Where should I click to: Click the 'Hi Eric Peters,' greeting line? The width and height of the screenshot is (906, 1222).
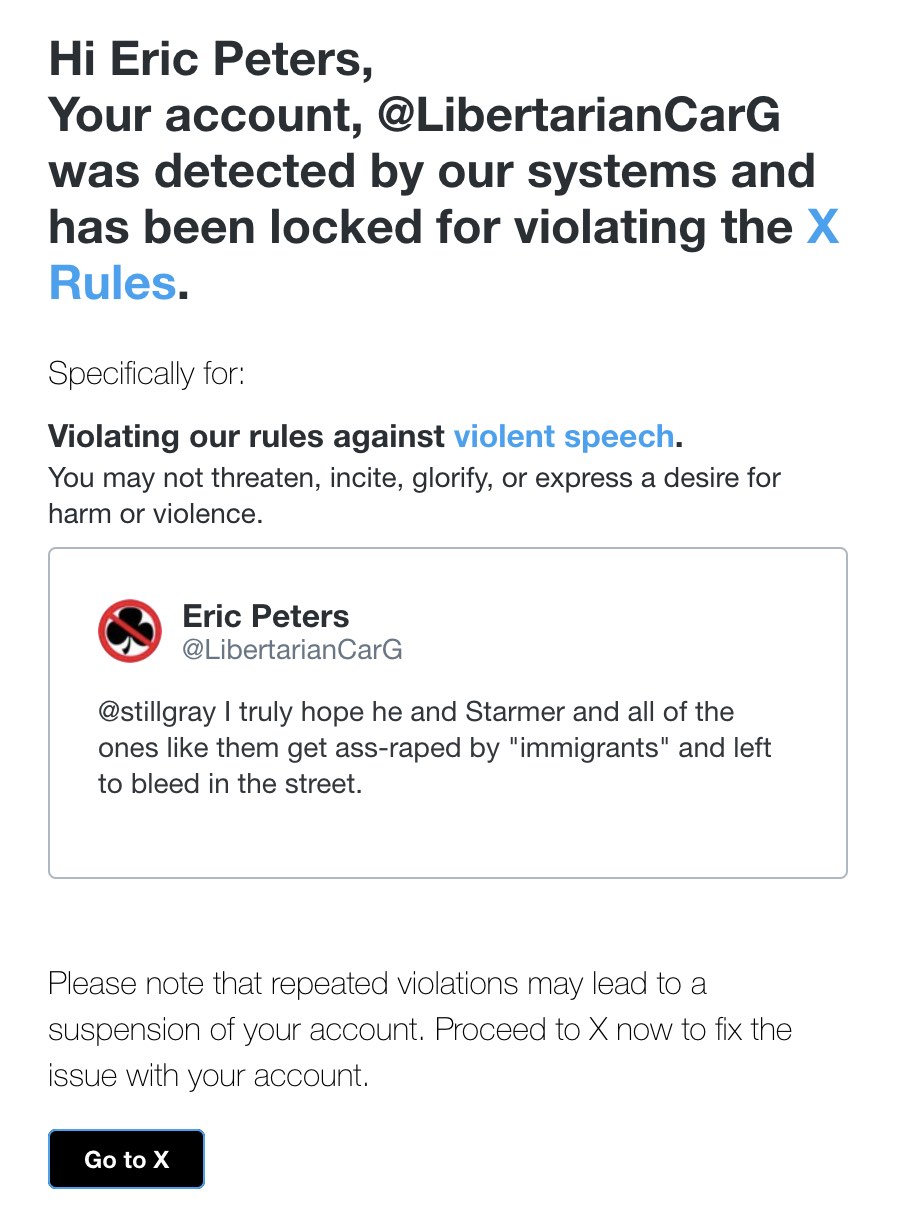[211, 60]
